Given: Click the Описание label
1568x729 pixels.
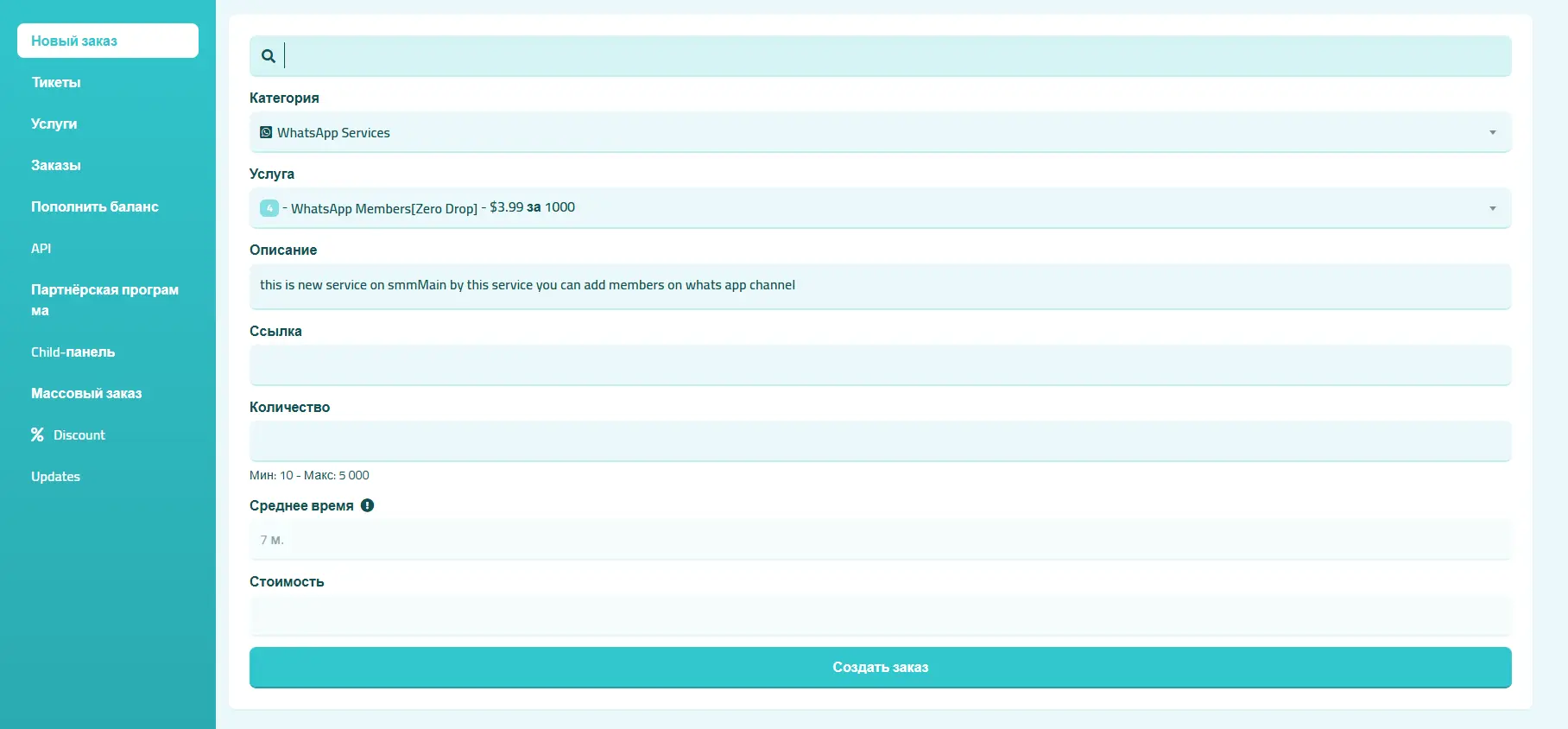Looking at the screenshot, I should click(283, 250).
